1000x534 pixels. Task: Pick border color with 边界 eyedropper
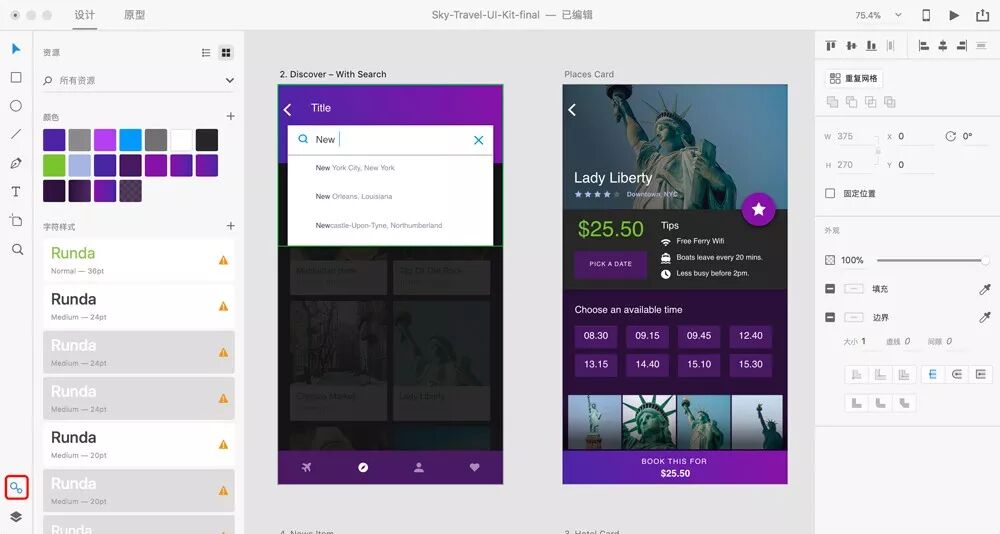coord(985,317)
